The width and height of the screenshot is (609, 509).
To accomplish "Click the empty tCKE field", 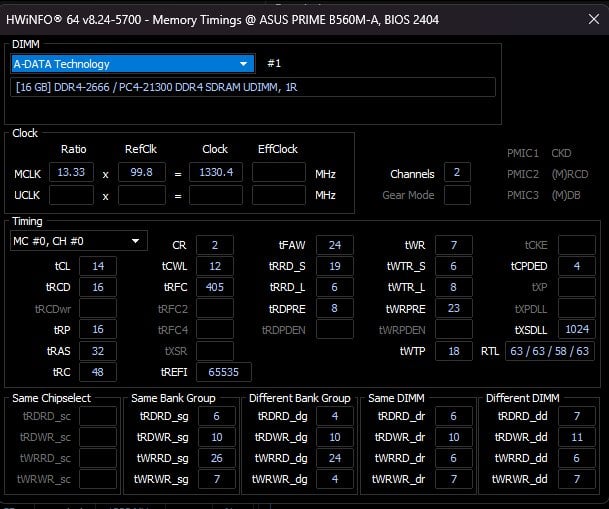I will pos(577,245).
